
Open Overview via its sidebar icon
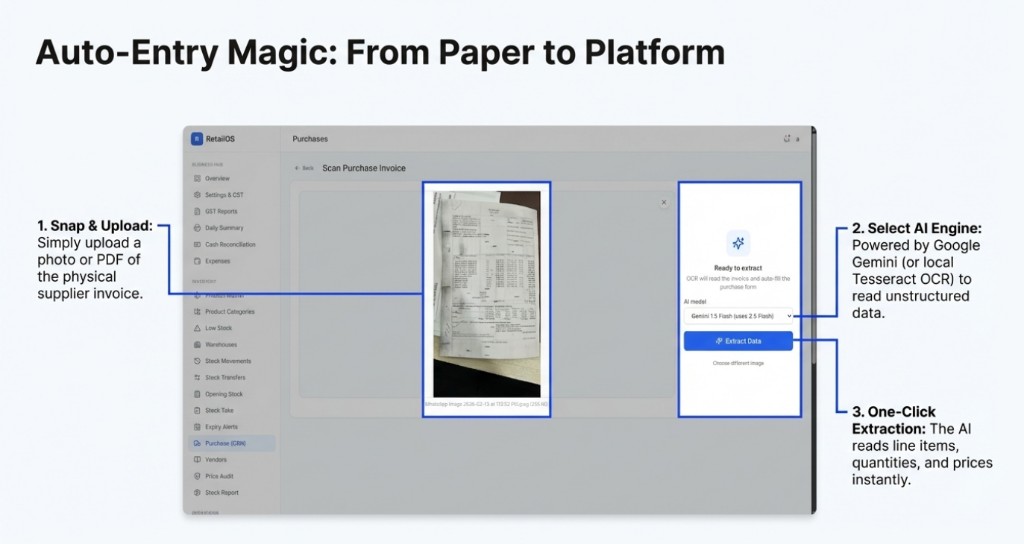pos(197,178)
